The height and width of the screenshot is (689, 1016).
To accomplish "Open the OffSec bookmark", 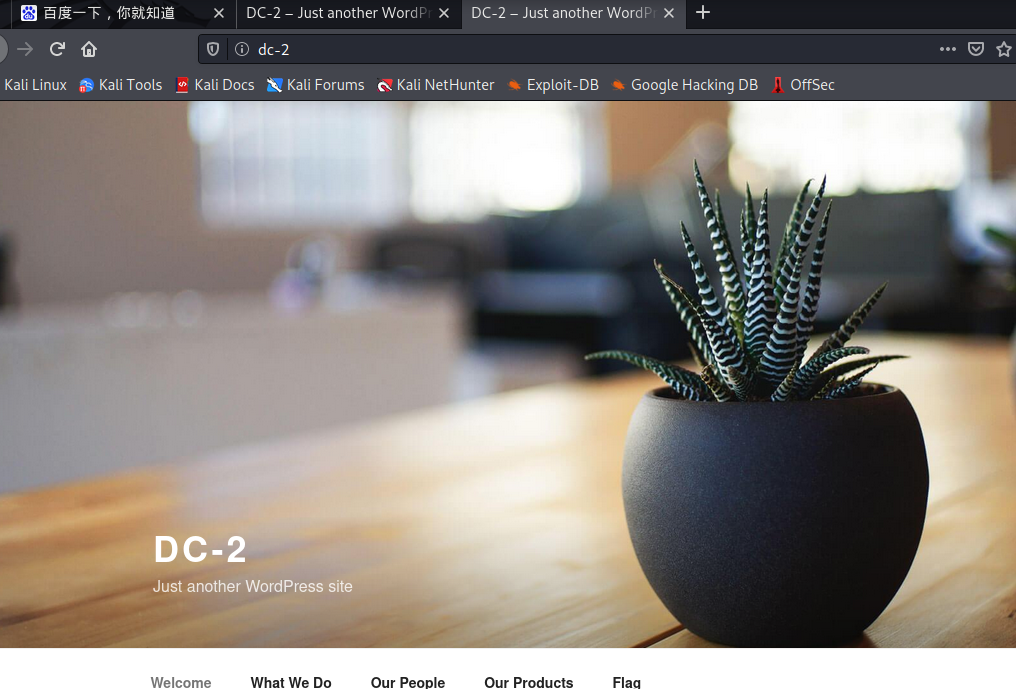I will [803, 85].
